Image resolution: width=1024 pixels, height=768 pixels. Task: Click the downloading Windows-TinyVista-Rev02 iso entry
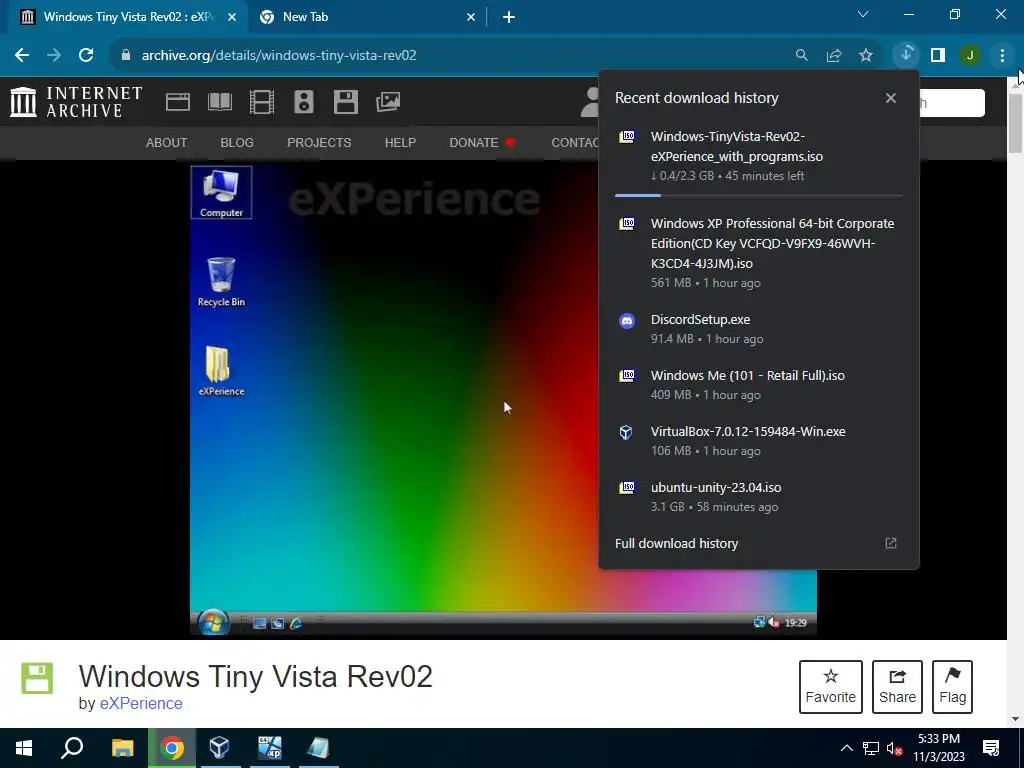click(759, 156)
